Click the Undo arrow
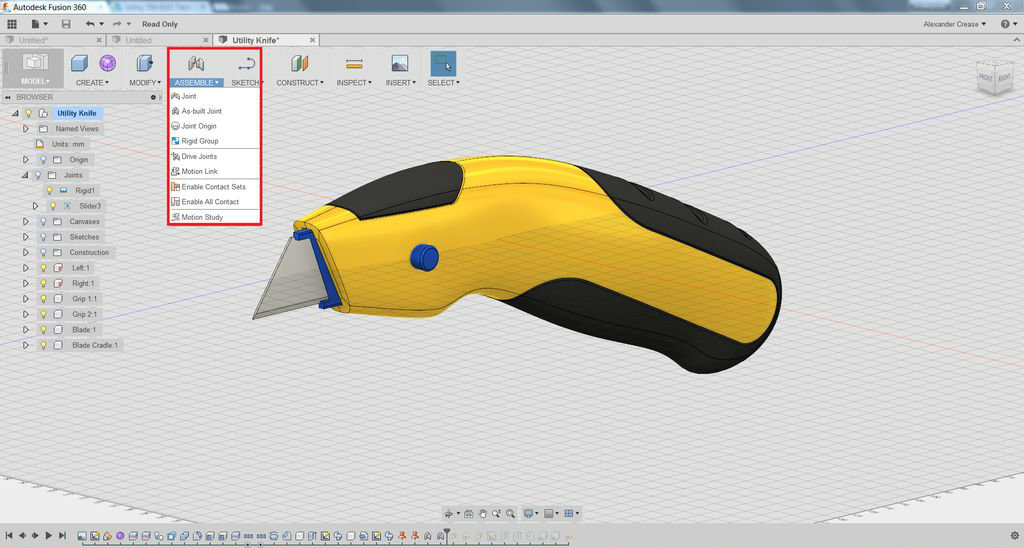Image resolution: width=1024 pixels, height=548 pixels. (90, 24)
